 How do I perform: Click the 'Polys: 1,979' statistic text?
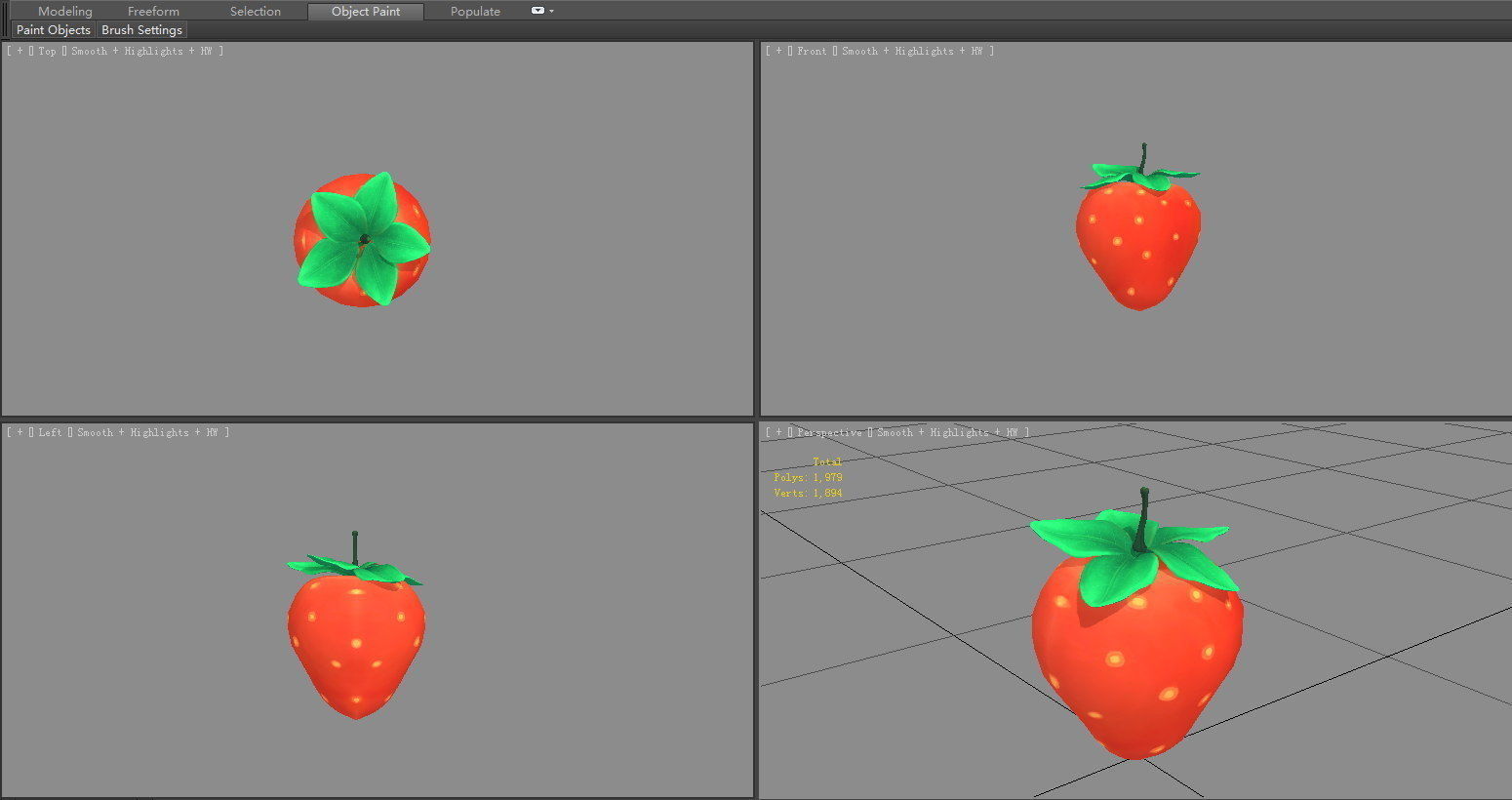(808, 477)
